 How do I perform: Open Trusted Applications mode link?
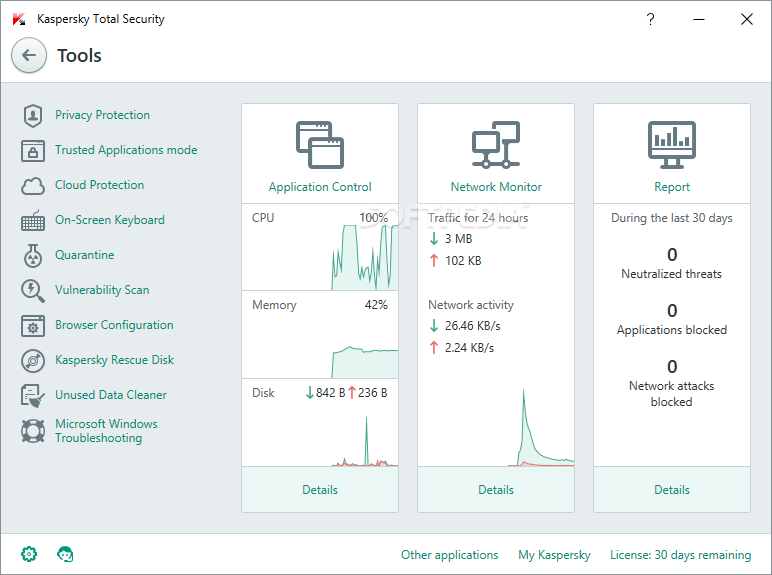[x=126, y=150]
